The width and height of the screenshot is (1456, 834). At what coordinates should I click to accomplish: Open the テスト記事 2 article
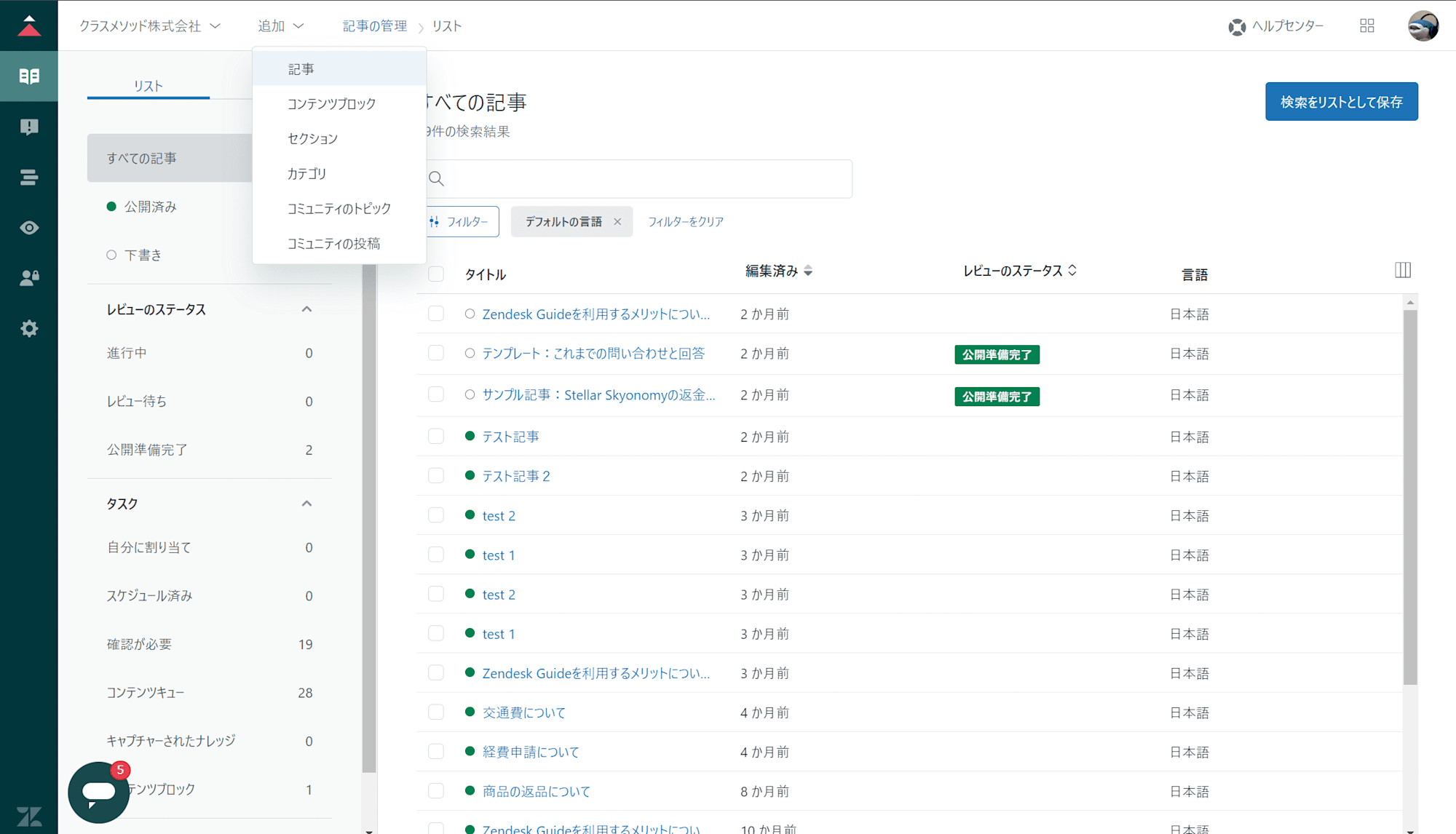click(x=516, y=476)
